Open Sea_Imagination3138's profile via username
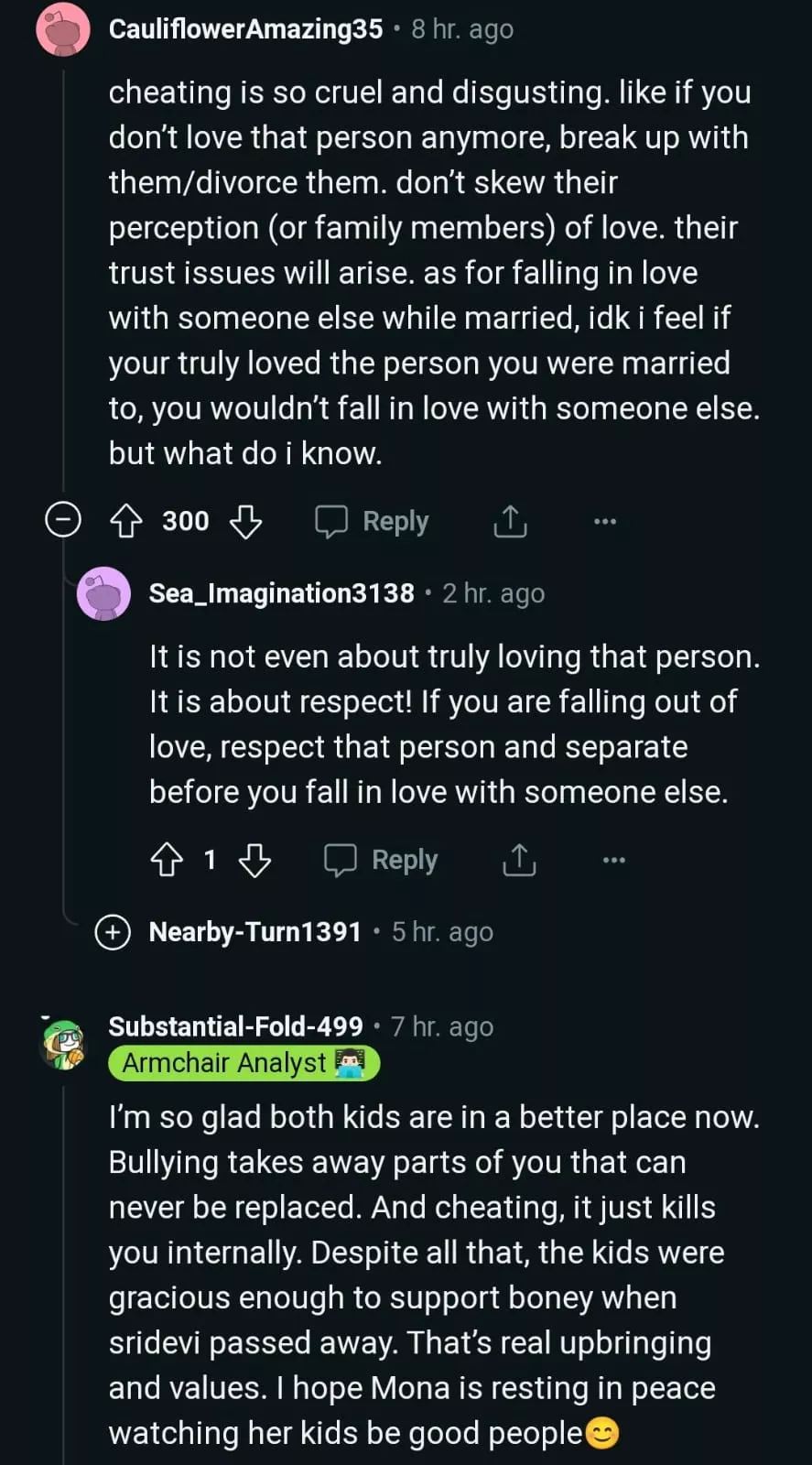 tap(281, 593)
